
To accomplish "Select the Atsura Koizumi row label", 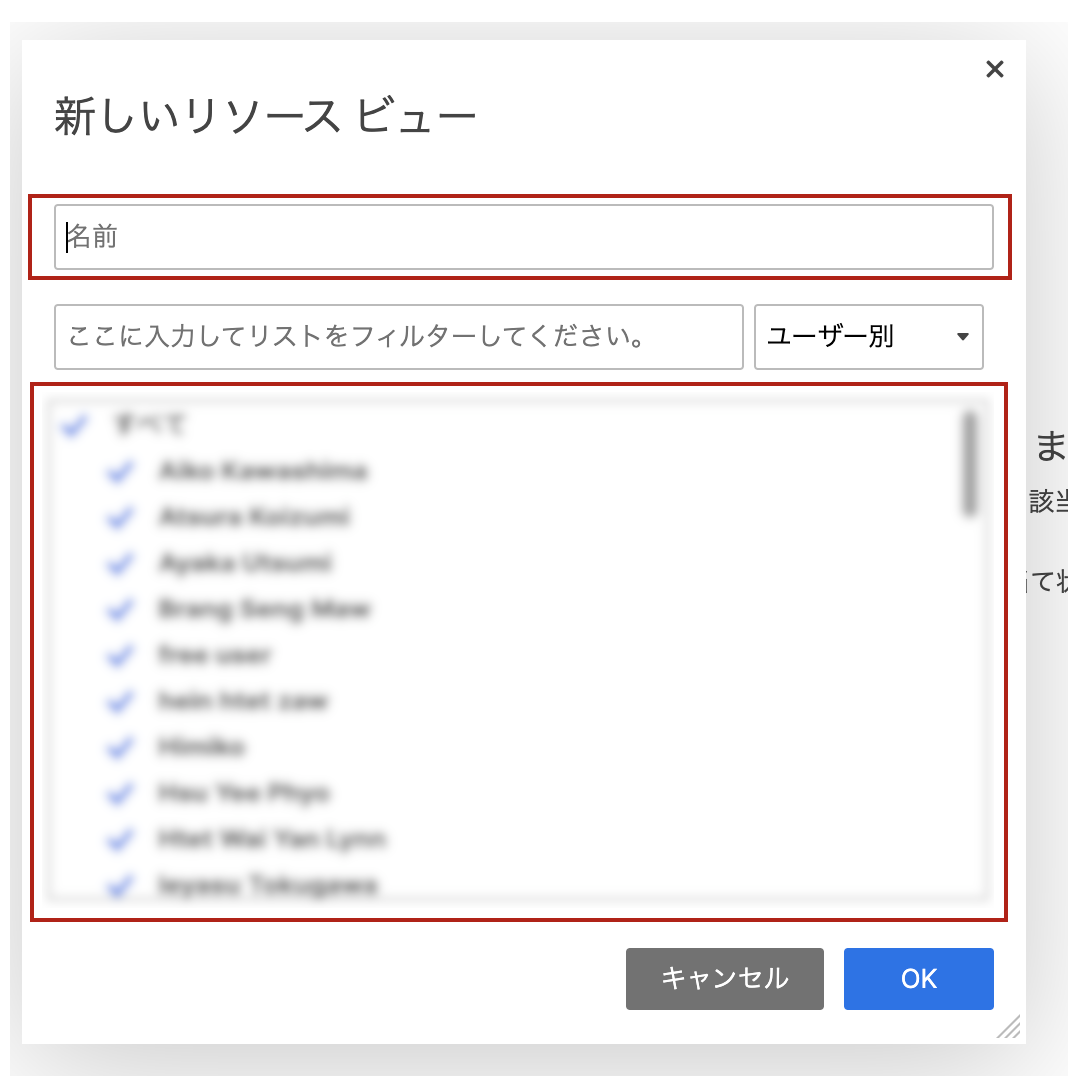I will 254,517.
